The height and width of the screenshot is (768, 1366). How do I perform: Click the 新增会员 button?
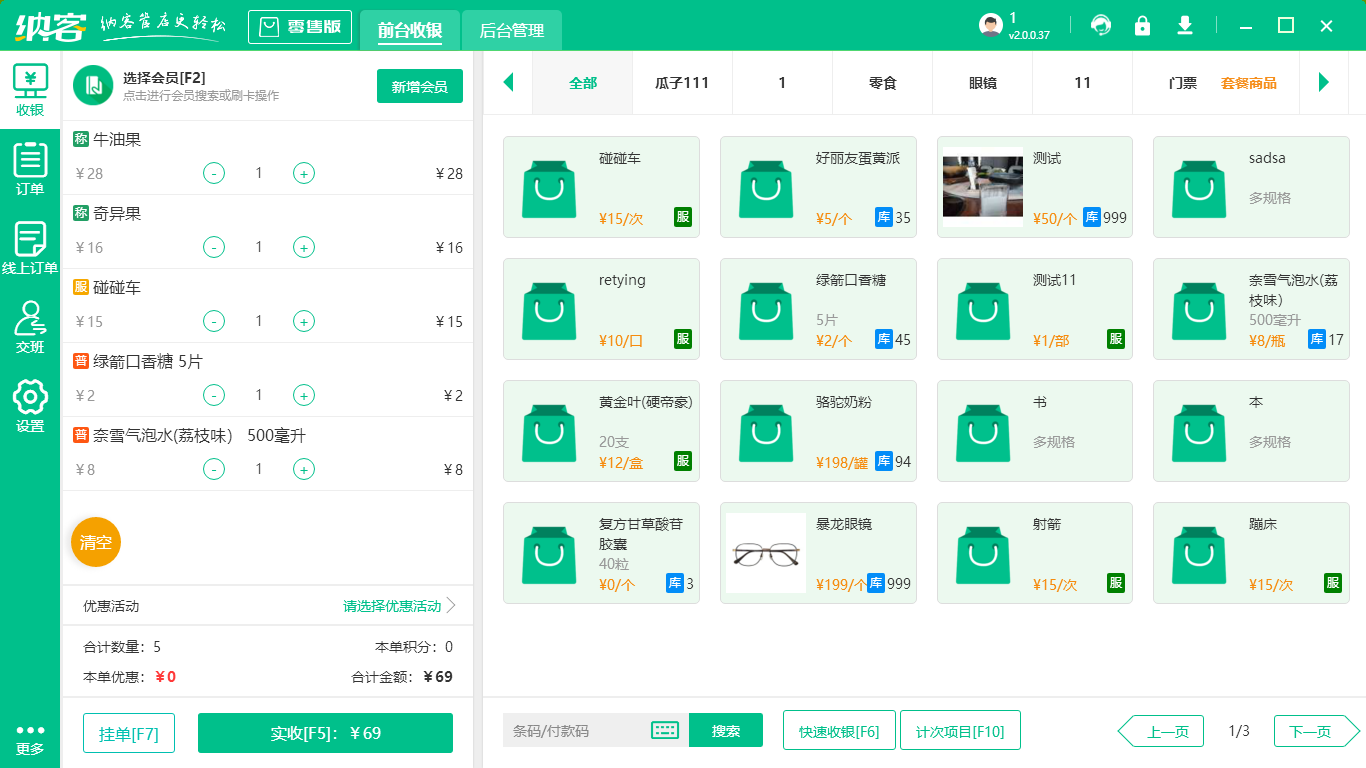point(419,86)
